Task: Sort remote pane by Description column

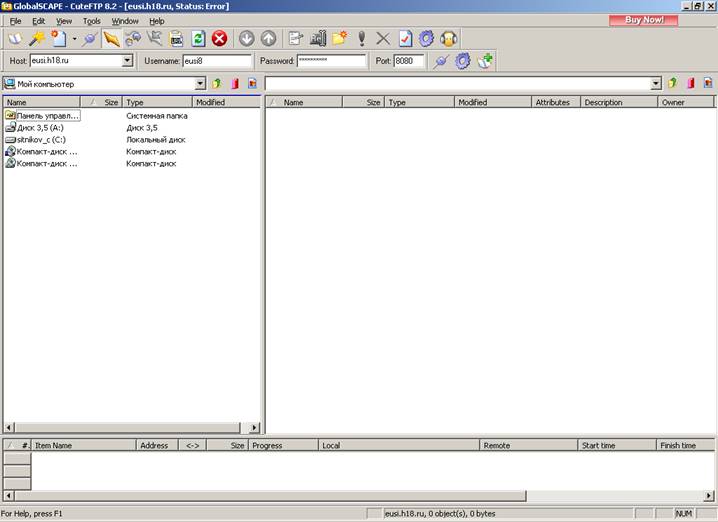Action: pyautogui.click(x=619, y=102)
